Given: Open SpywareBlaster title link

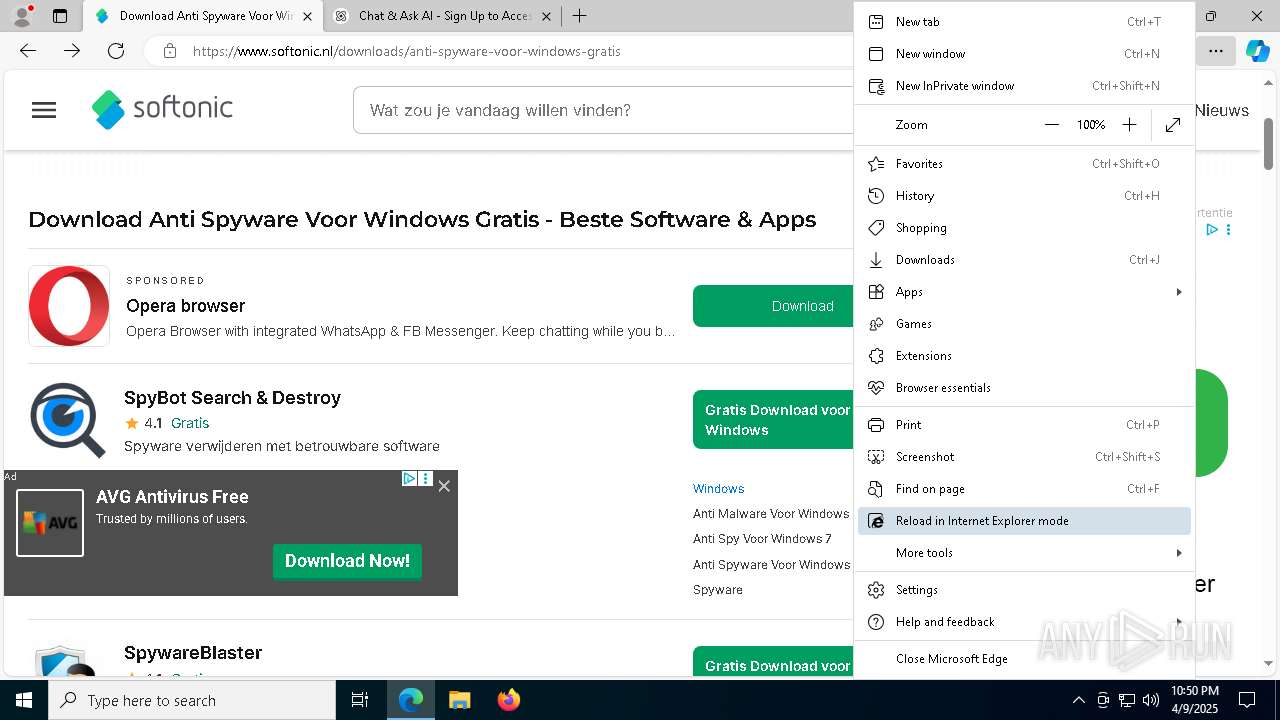Looking at the screenshot, I should click(x=193, y=653).
